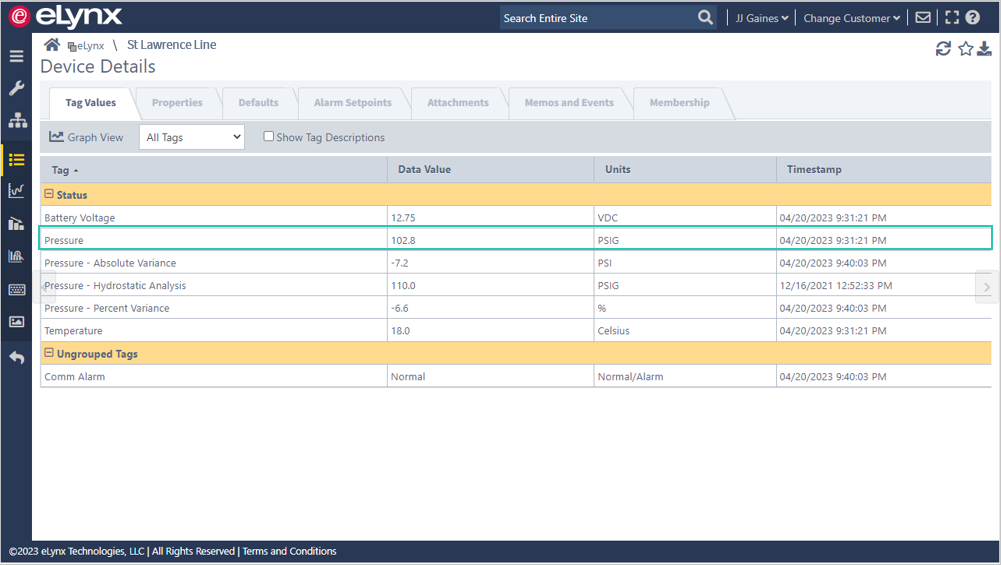
Task: Click the -7.2 absolute variance value
Action: click(400, 263)
